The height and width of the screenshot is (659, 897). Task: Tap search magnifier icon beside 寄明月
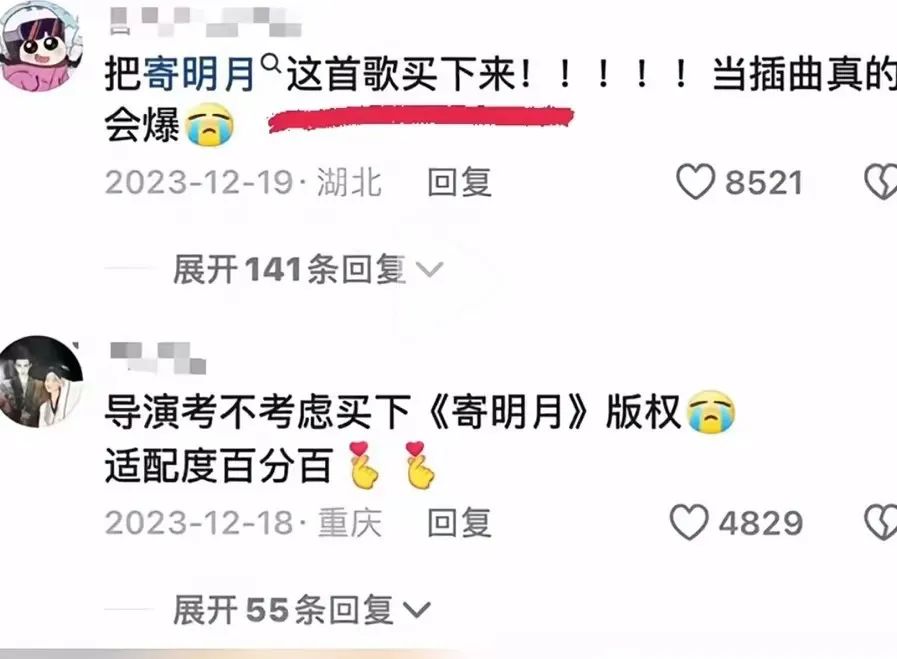pyautogui.click(x=271, y=63)
